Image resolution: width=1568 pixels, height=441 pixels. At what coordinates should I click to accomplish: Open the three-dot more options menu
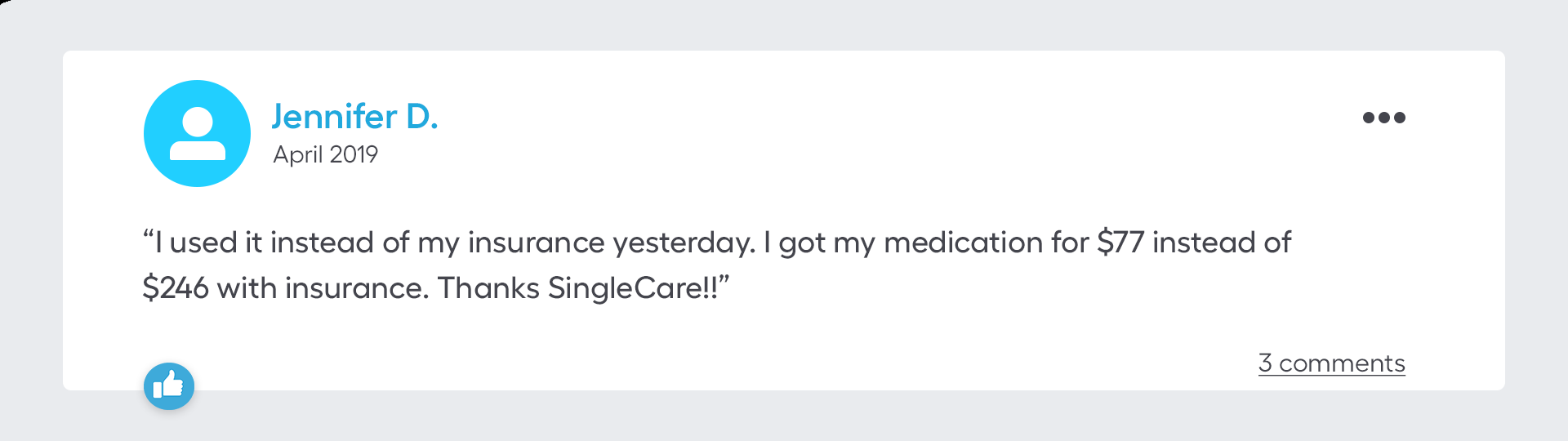pos(1383,118)
